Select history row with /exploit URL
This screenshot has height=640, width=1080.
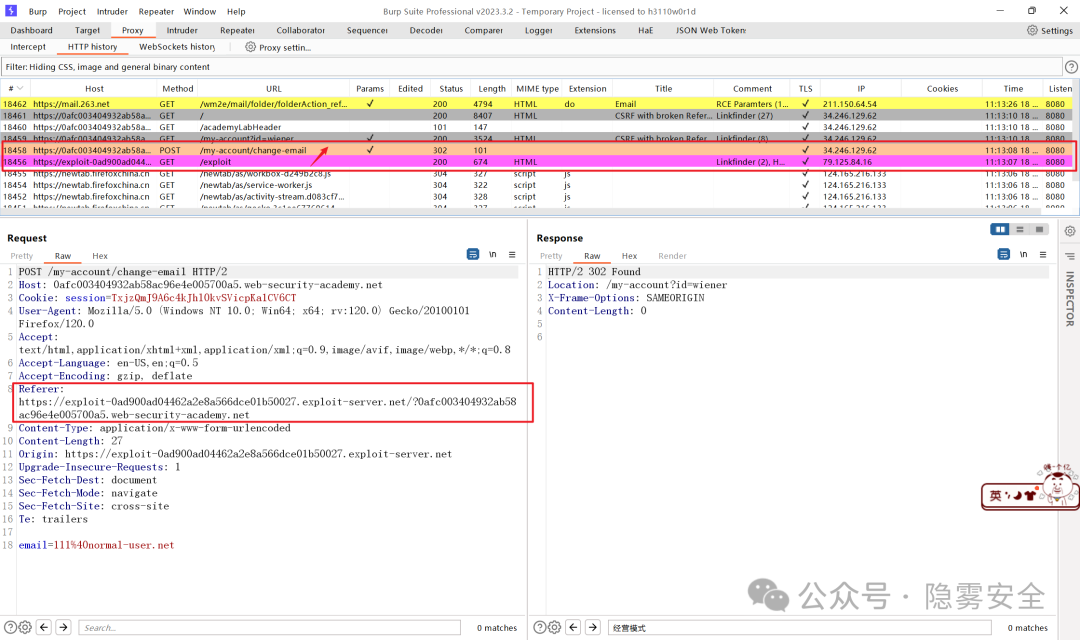pos(537,162)
